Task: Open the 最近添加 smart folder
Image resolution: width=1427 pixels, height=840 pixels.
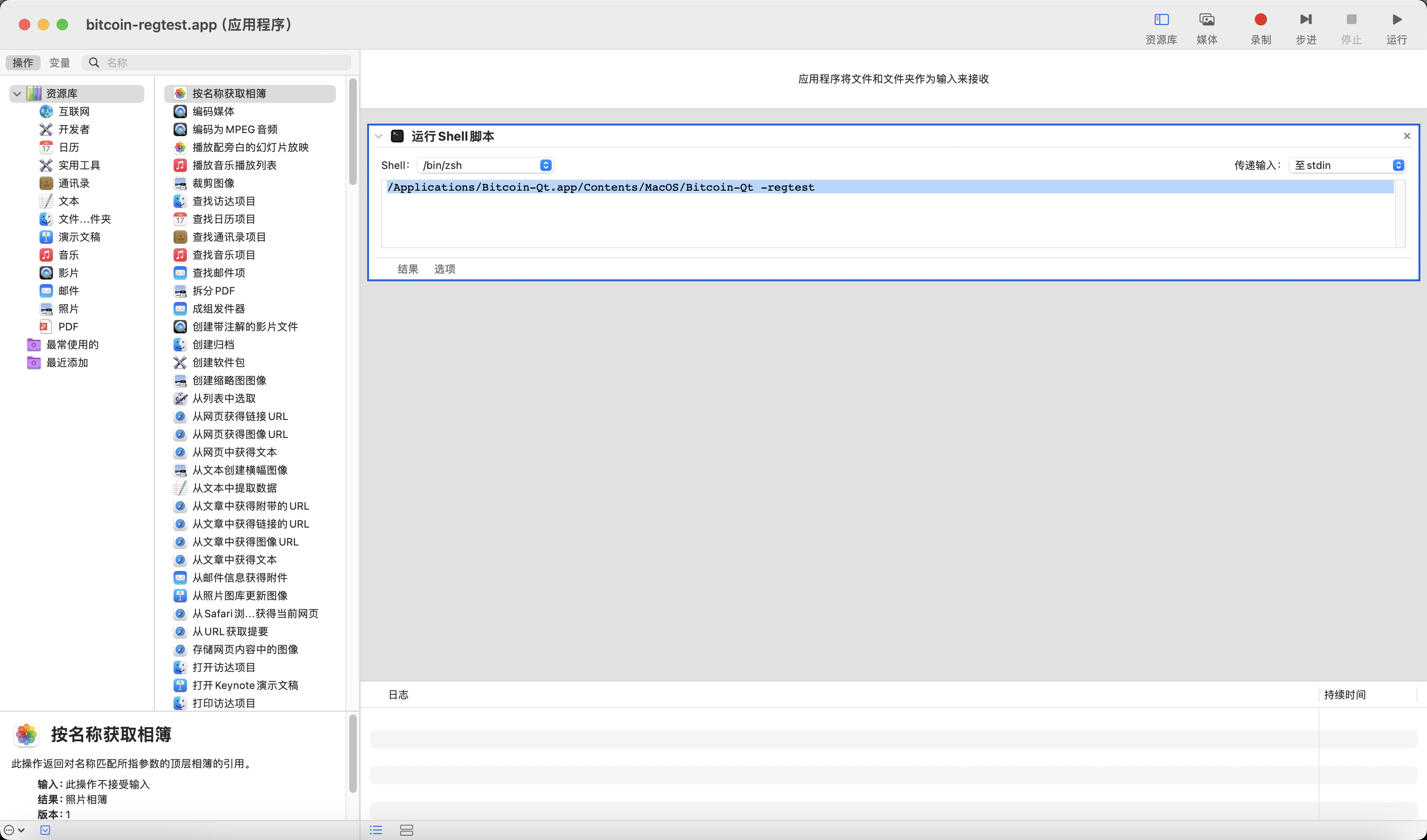Action: [67, 362]
